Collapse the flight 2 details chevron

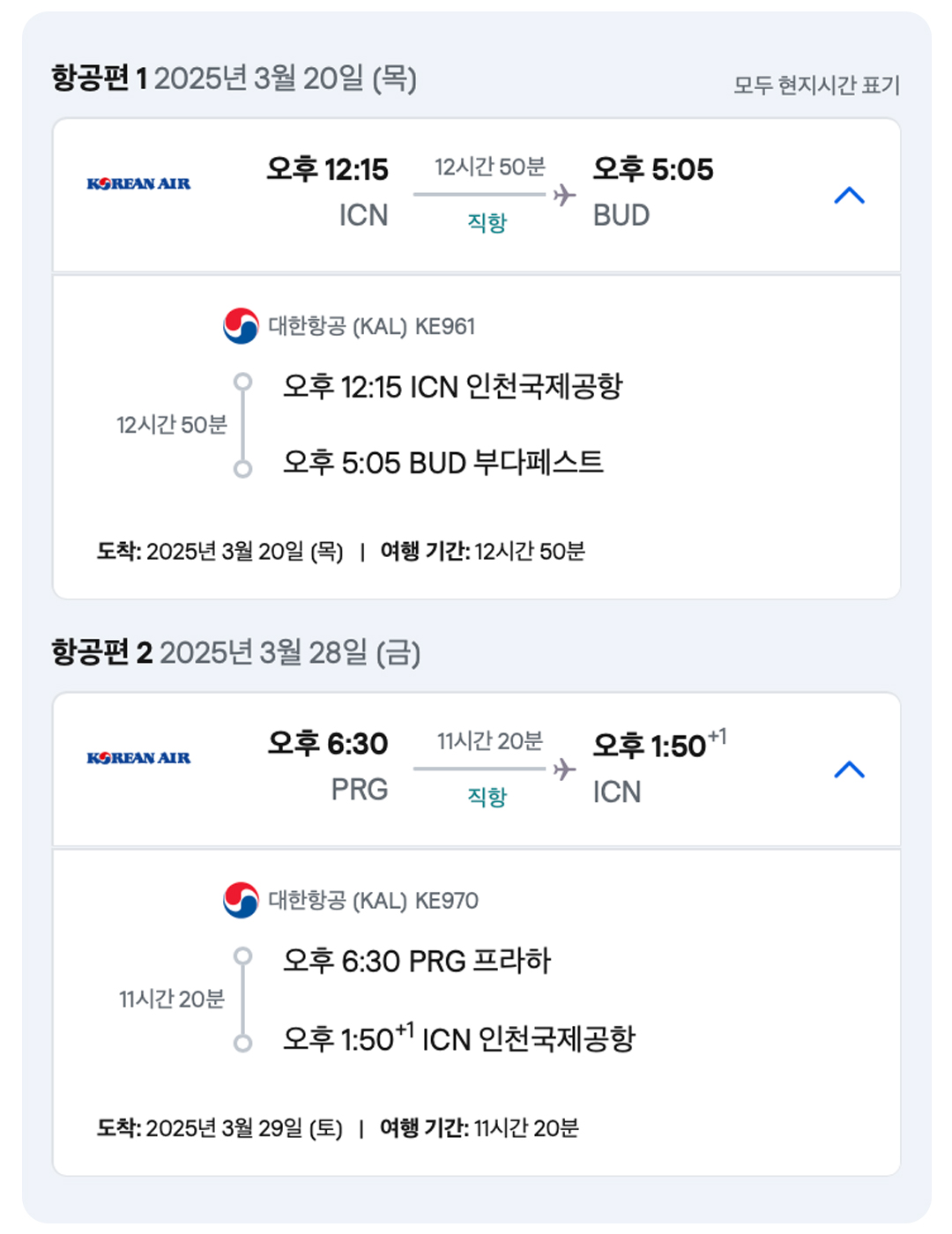coord(849,769)
